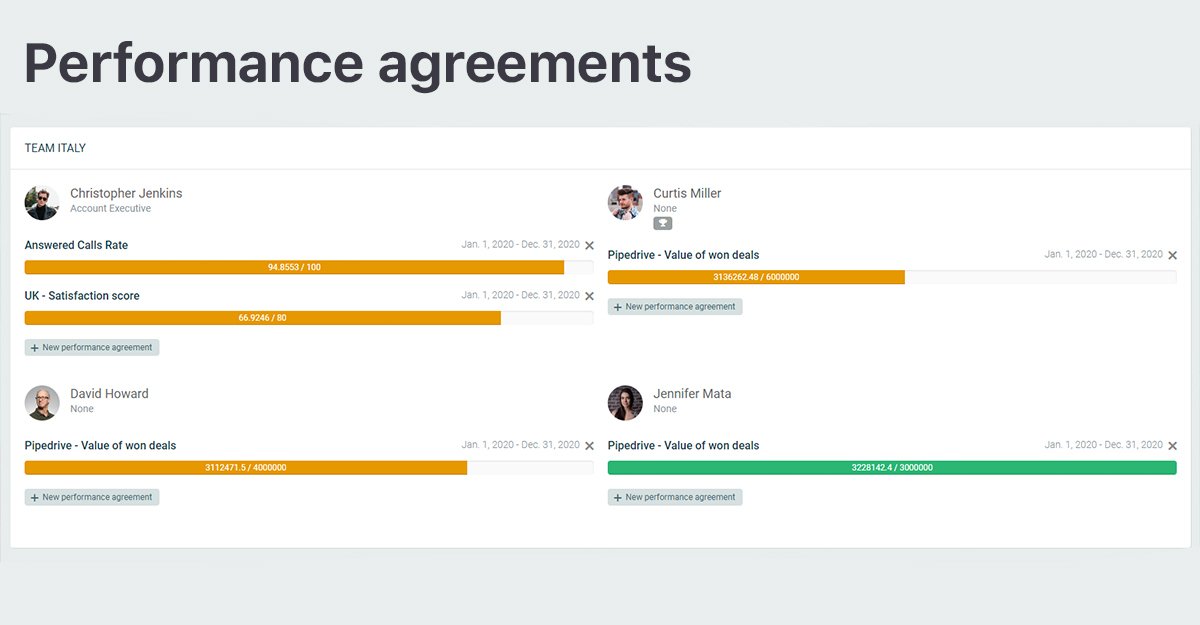The height and width of the screenshot is (625, 1200).
Task: Create new performance agreement for Christopher Jenkins
Action: tap(92, 347)
